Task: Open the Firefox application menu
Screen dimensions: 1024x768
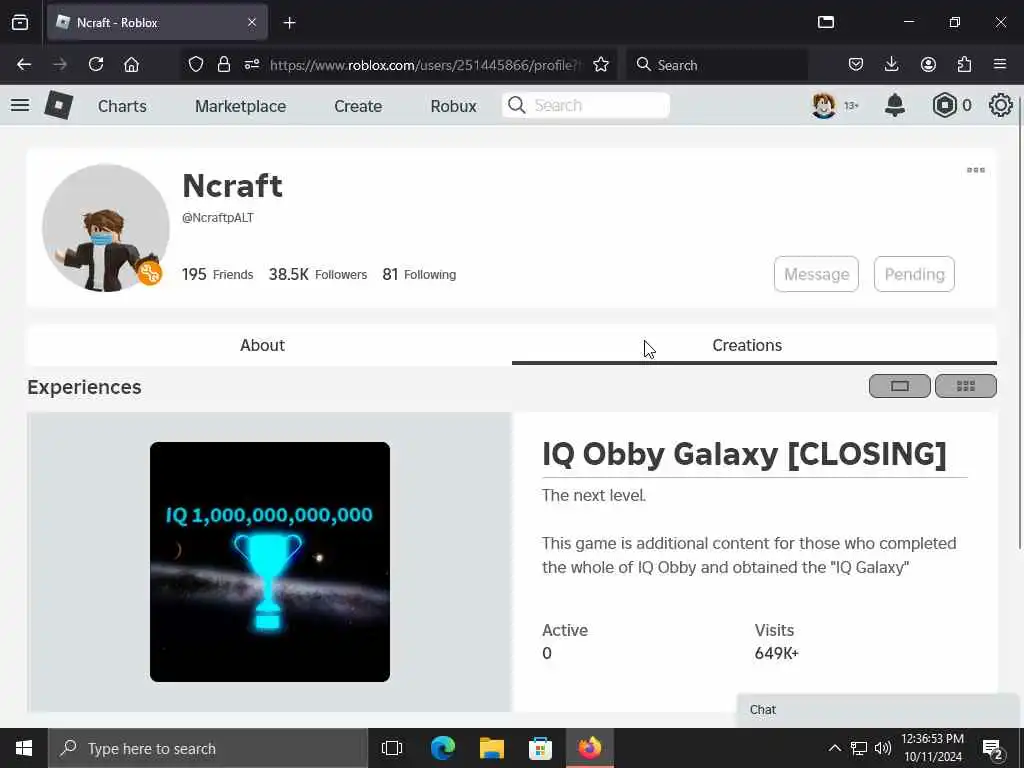Action: (x=1000, y=65)
